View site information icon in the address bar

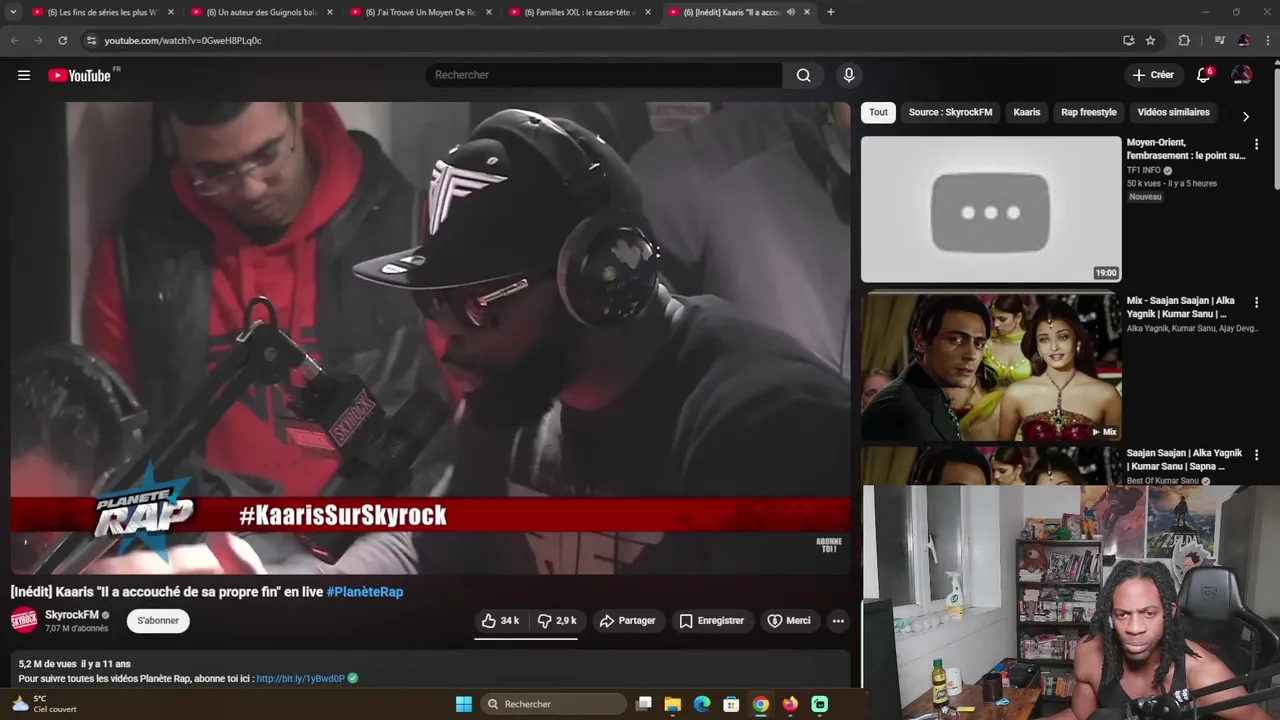pos(91,40)
